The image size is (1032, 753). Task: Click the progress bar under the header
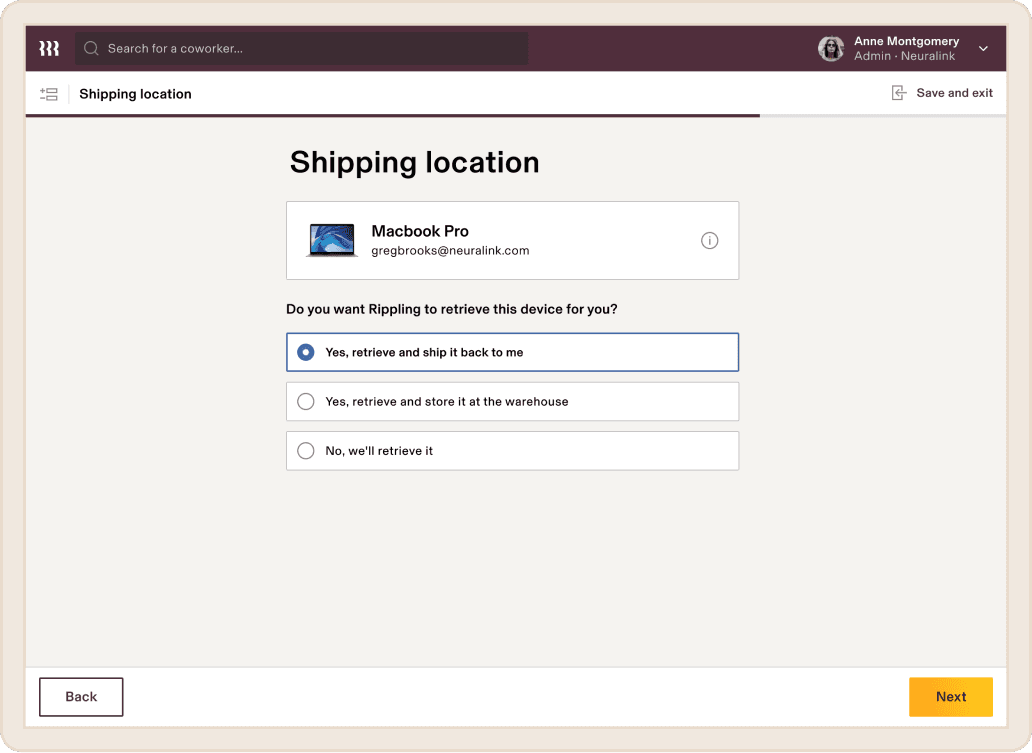[x=392, y=116]
